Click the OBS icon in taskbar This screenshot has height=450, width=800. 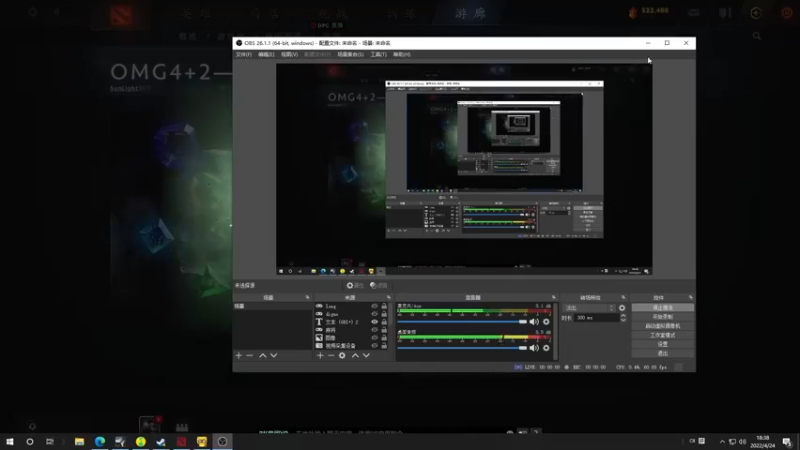pyautogui.click(x=222, y=441)
